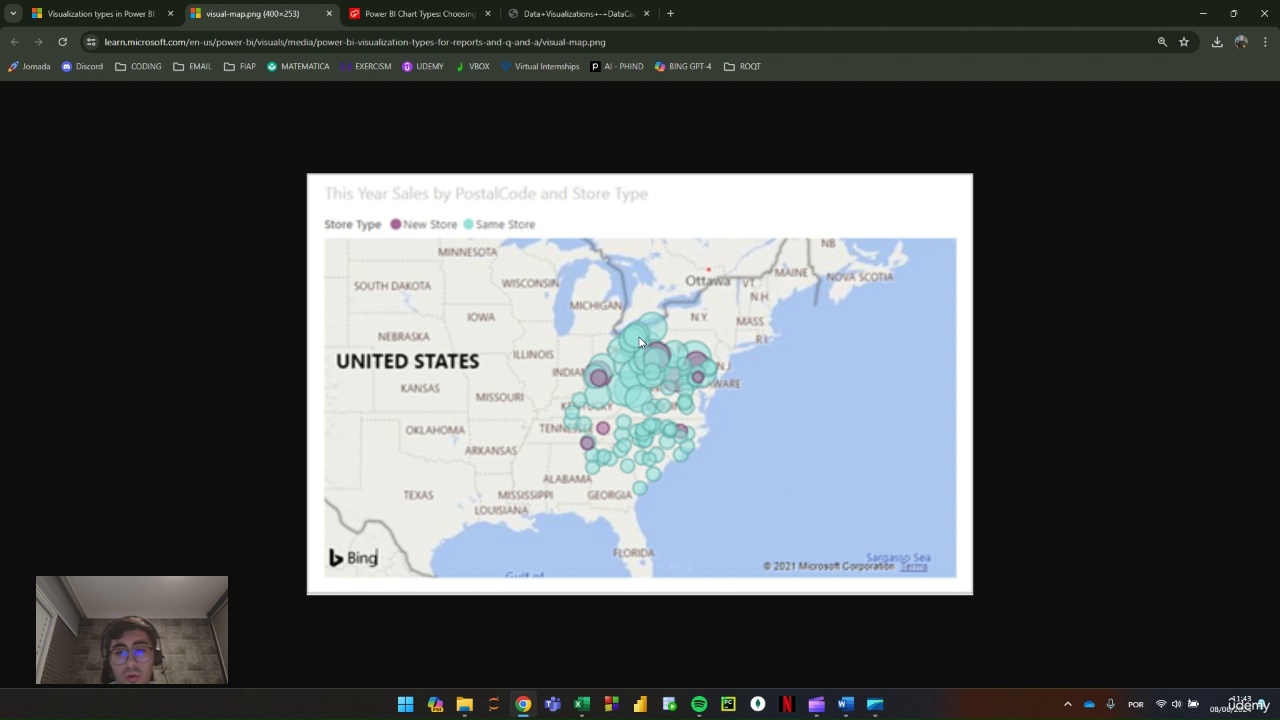Switch the POR keyboard language

[x=1136, y=704]
